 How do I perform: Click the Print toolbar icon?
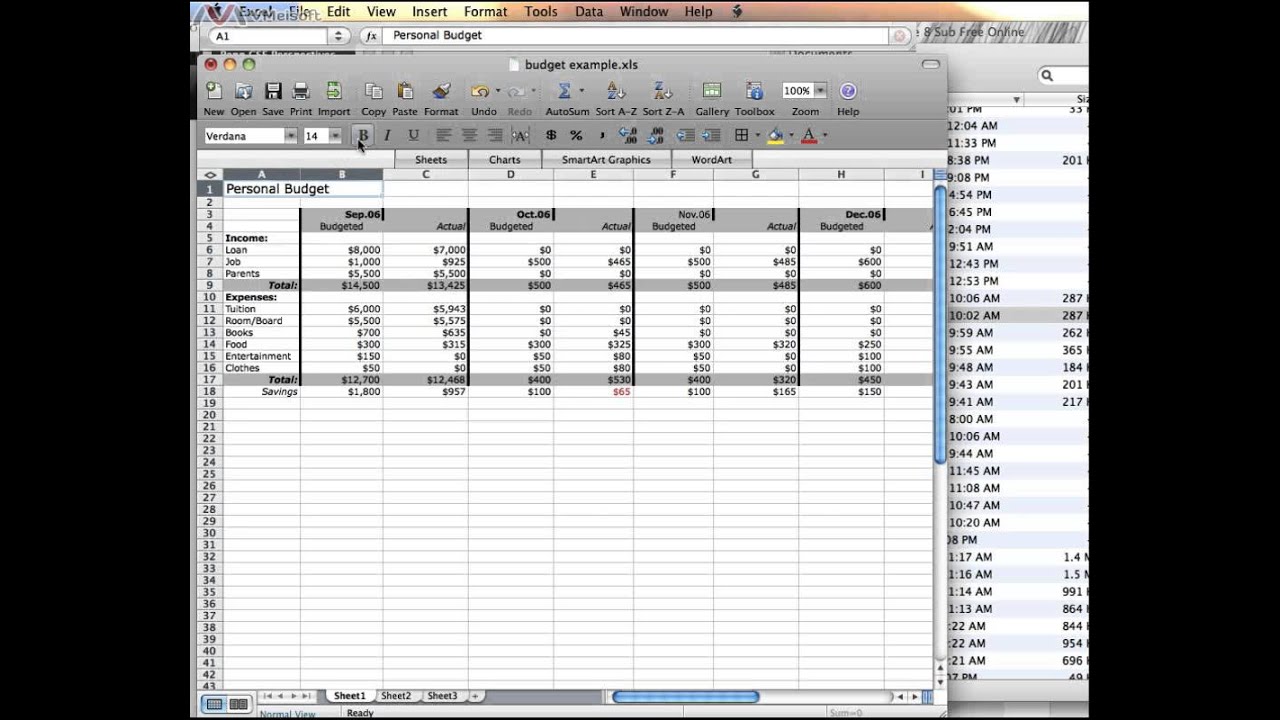pyautogui.click(x=301, y=91)
